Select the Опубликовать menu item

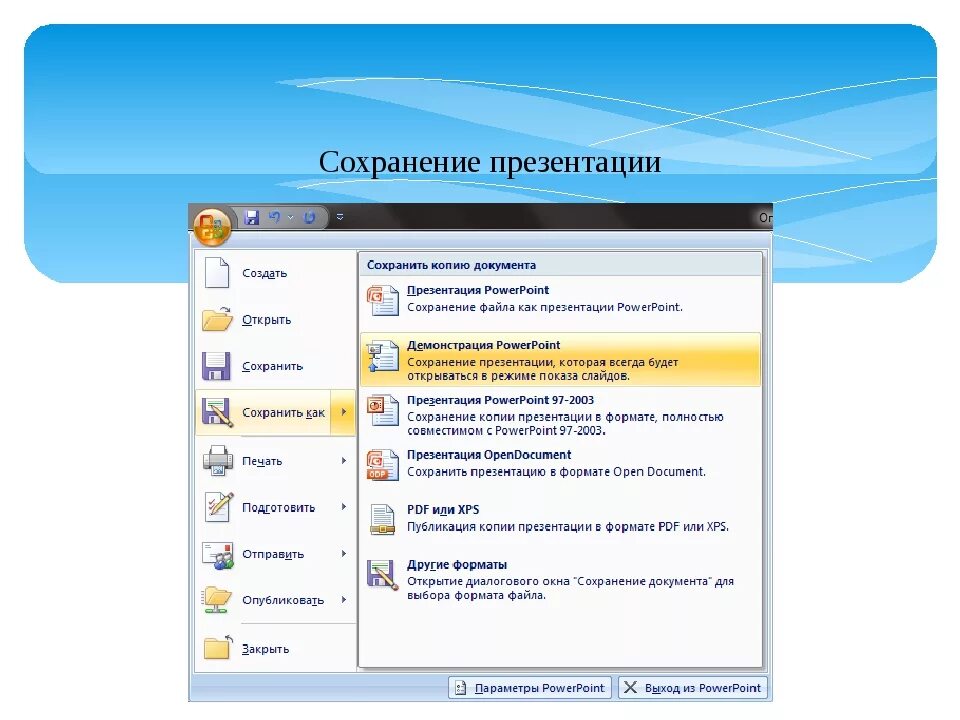[x=276, y=600]
